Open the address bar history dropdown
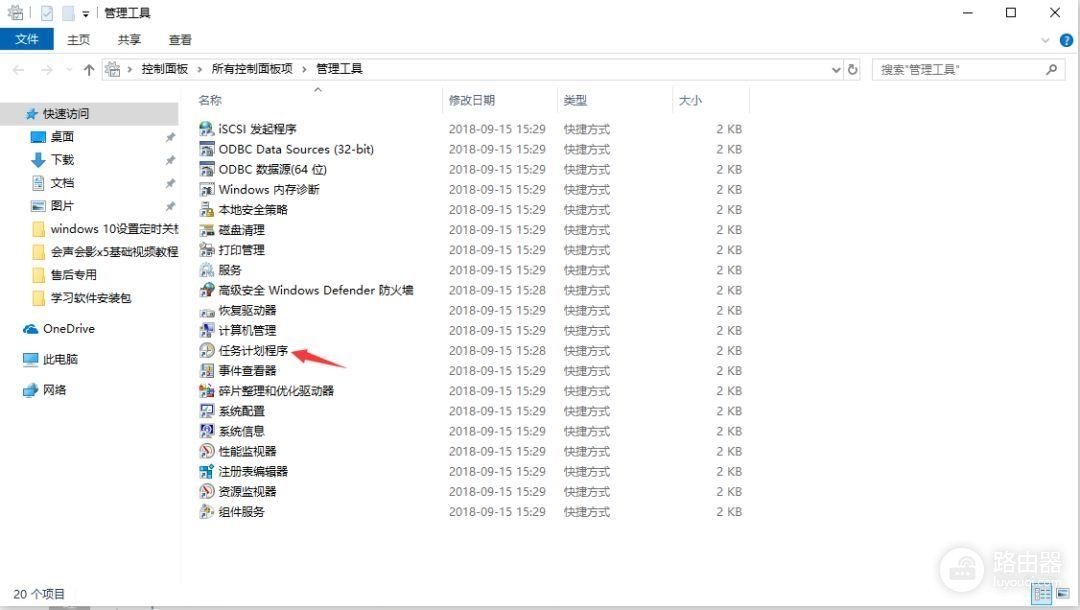 point(835,69)
